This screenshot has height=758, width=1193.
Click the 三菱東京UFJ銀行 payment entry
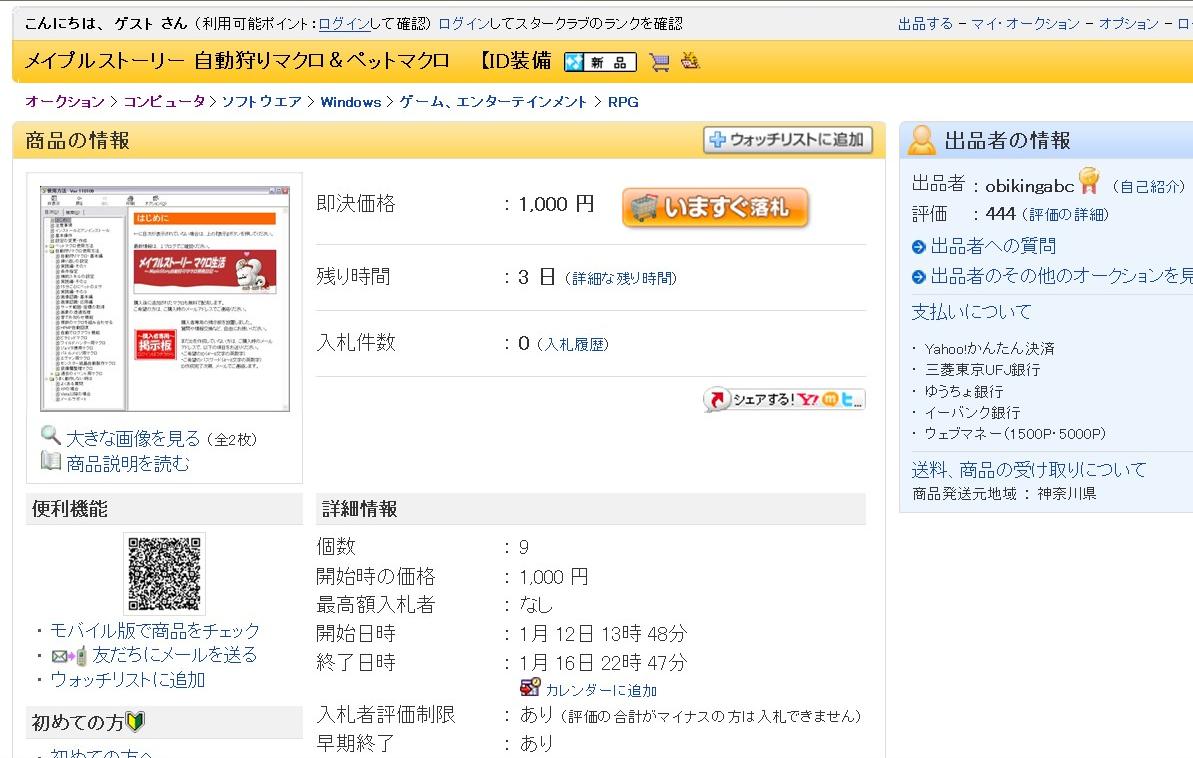click(x=982, y=370)
